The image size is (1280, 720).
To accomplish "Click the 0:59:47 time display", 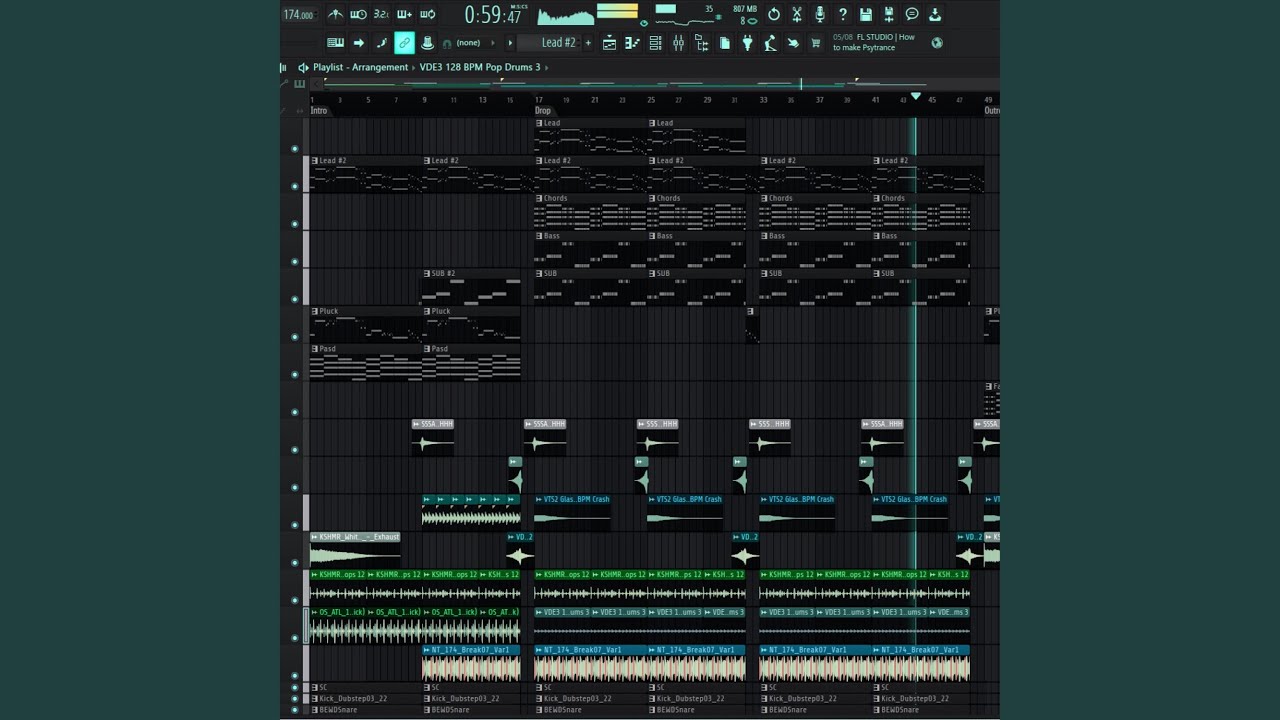I will tap(494, 14).
